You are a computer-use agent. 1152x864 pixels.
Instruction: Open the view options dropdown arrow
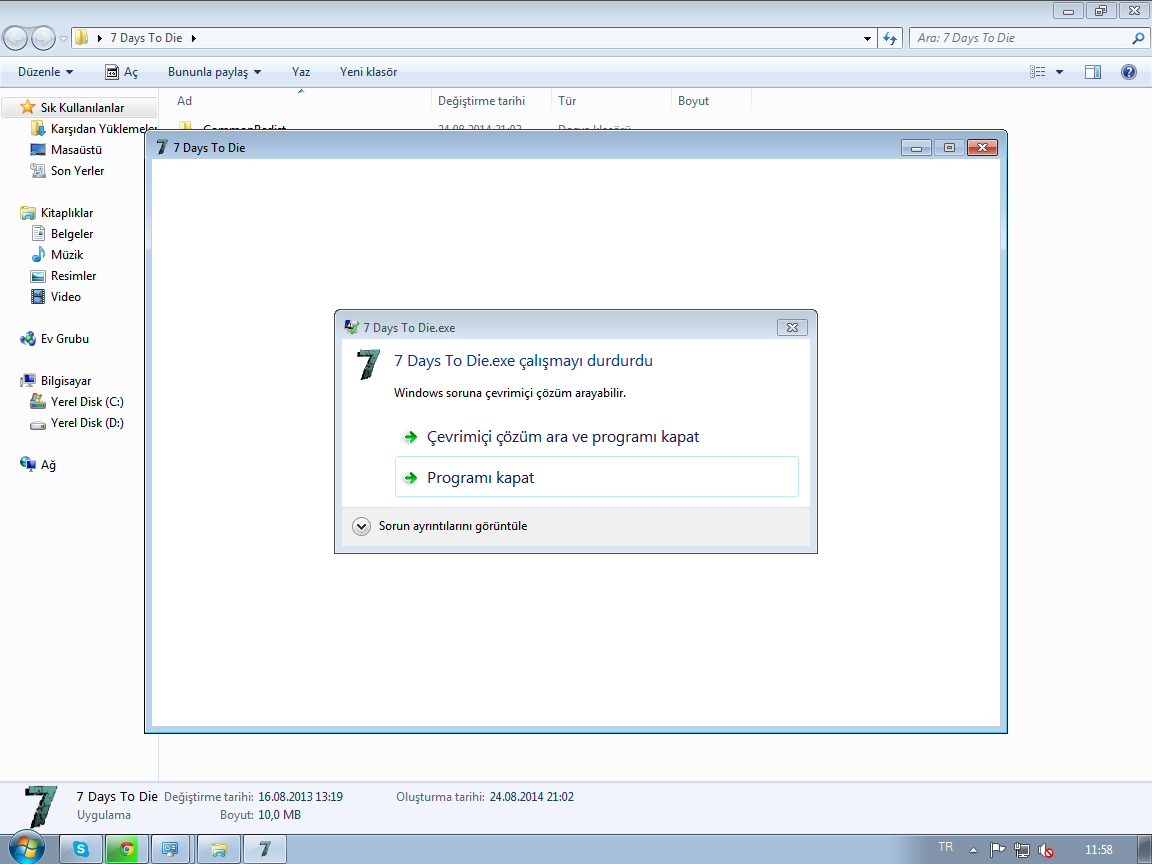1059,72
